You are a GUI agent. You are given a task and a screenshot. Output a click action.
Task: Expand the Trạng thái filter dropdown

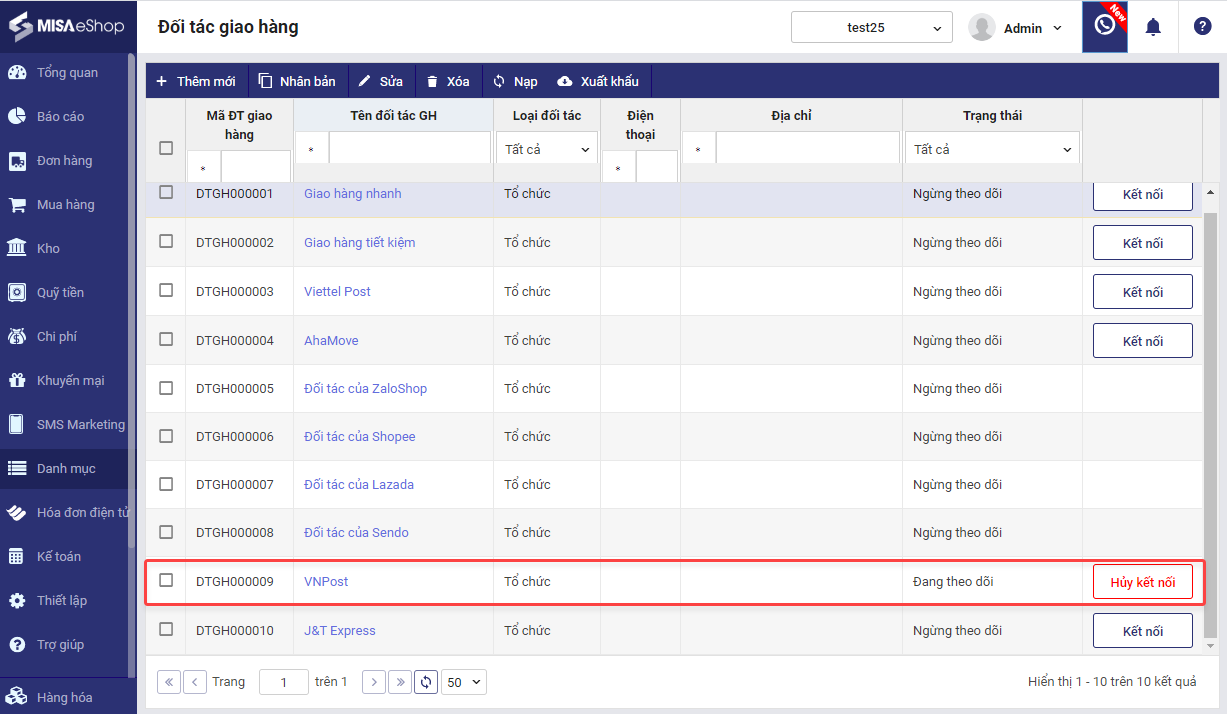pos(992,149)
